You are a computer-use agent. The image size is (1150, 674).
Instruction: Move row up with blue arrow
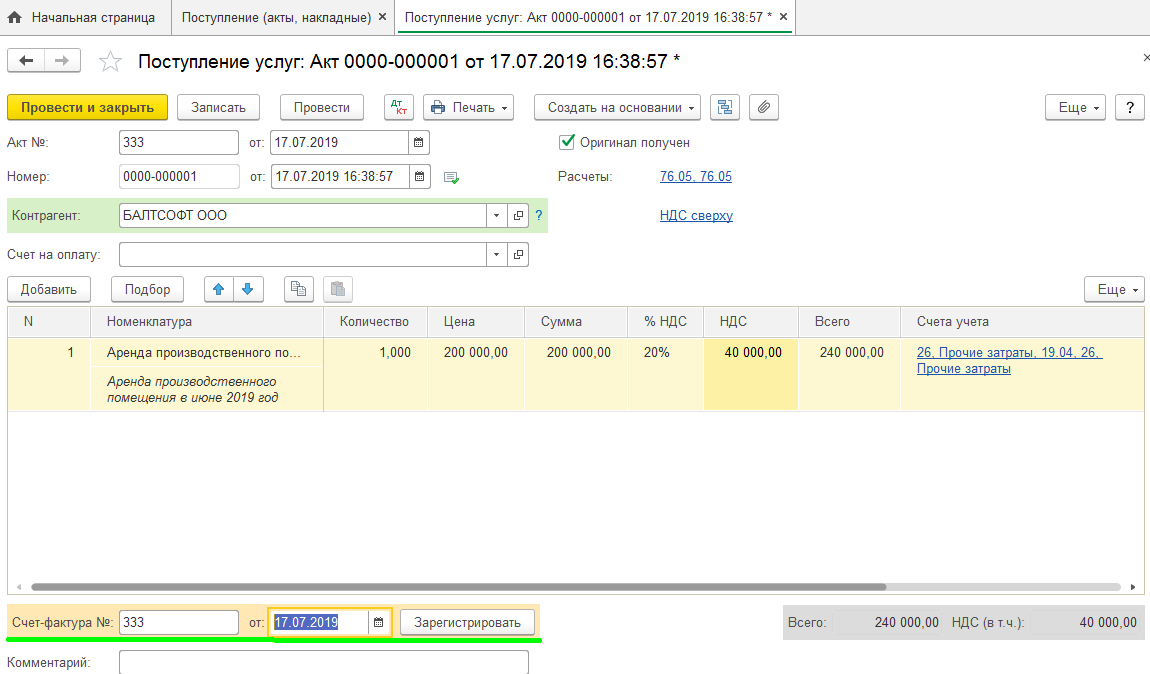[218, 290]
